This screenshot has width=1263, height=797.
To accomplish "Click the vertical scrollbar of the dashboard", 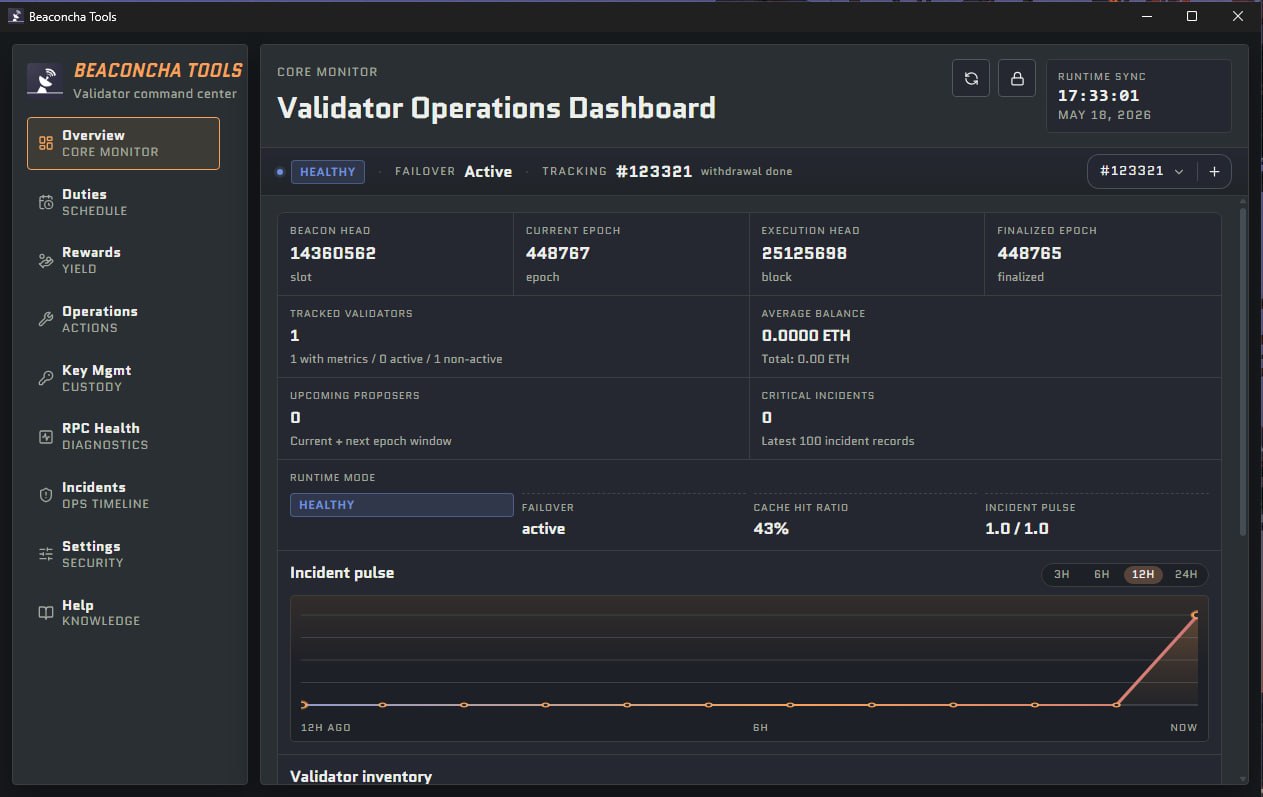I will tap(1242, 370).
